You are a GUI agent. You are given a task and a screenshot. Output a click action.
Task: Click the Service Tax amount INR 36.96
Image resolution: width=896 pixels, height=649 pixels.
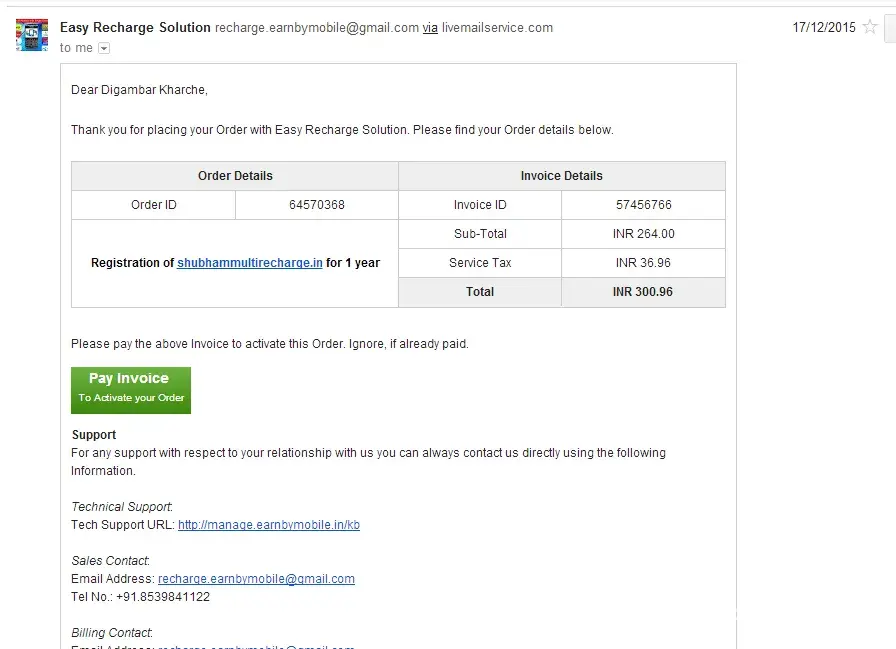pos(643,263)
